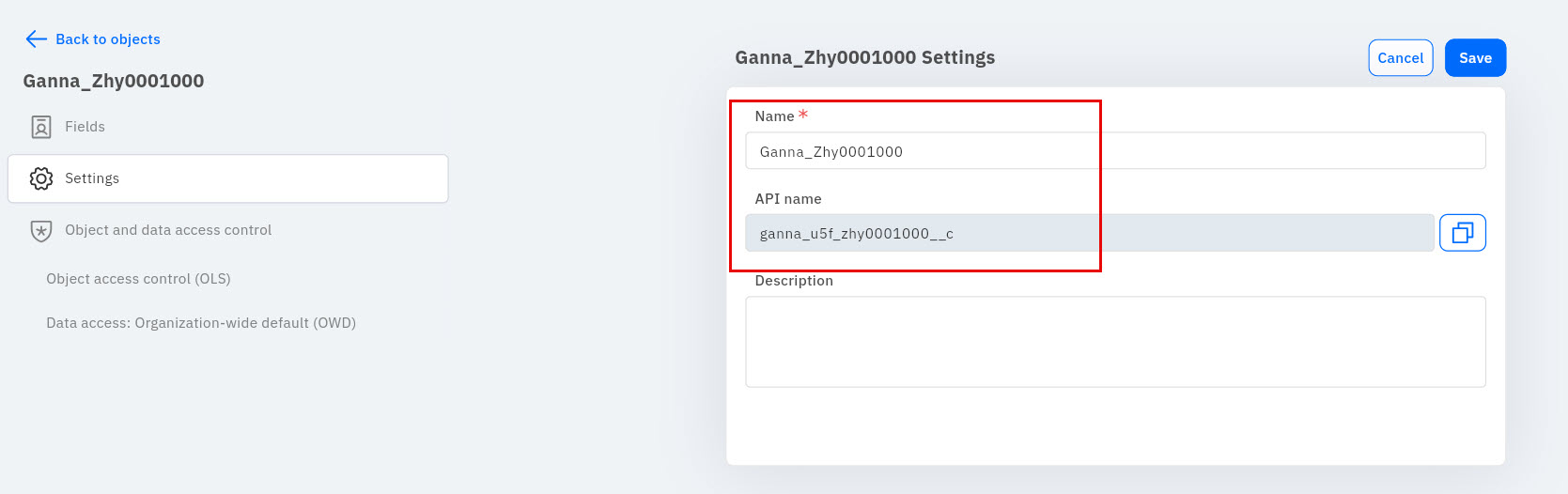Focus the Name input field
Viewport: 1568px width, 494px height.
pos(1115,151)
